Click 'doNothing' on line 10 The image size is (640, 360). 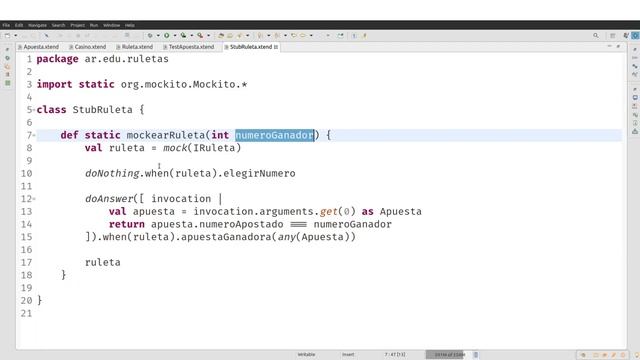(x=112, y=173)
